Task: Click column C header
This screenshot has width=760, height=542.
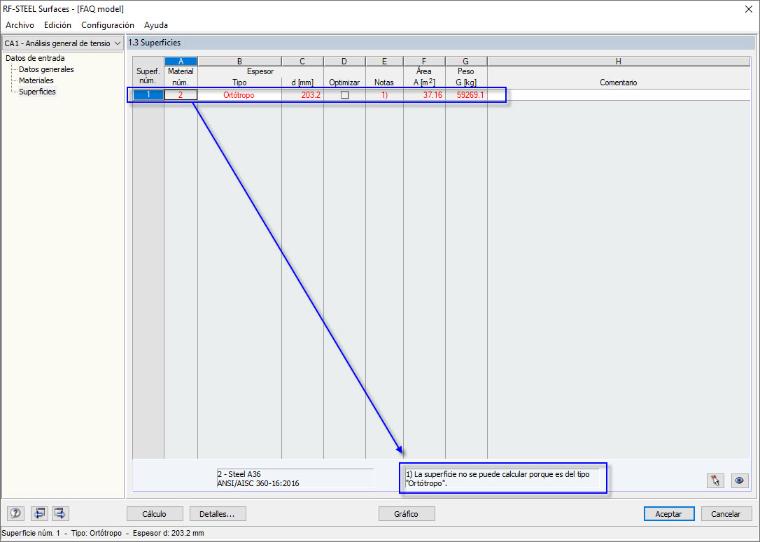Action: (302, 61)
